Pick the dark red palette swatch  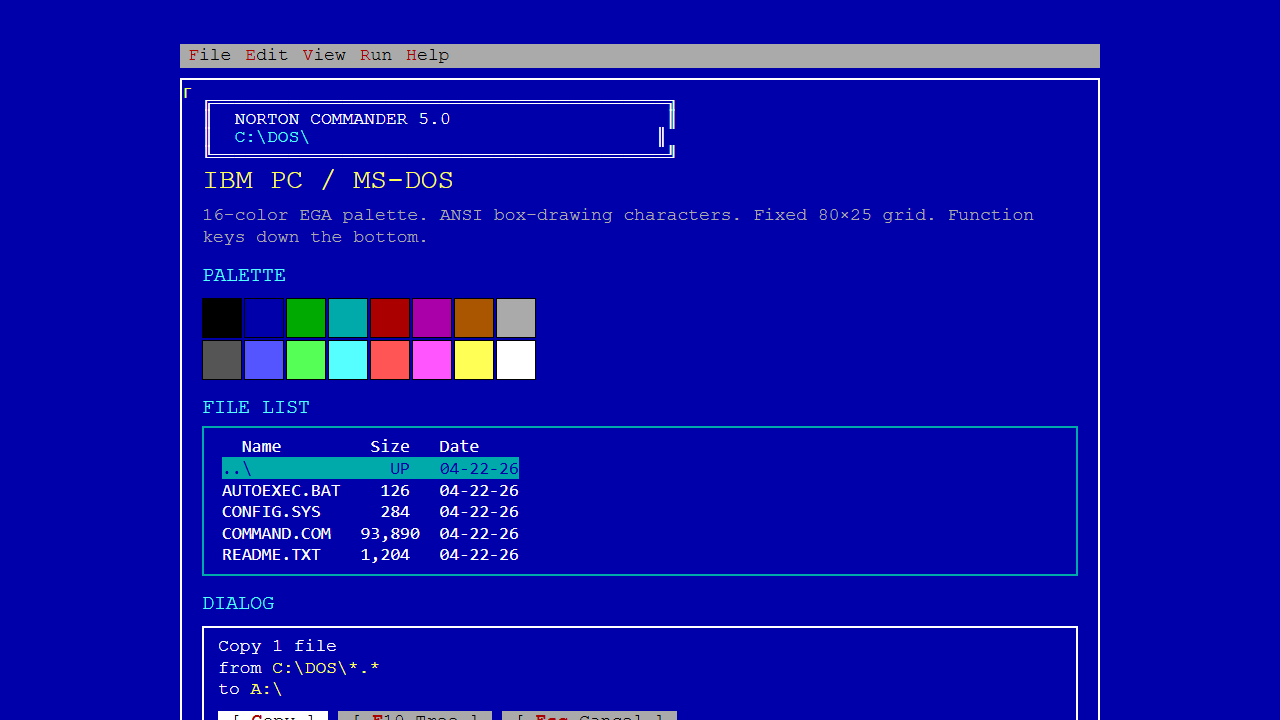pos(390,318)
